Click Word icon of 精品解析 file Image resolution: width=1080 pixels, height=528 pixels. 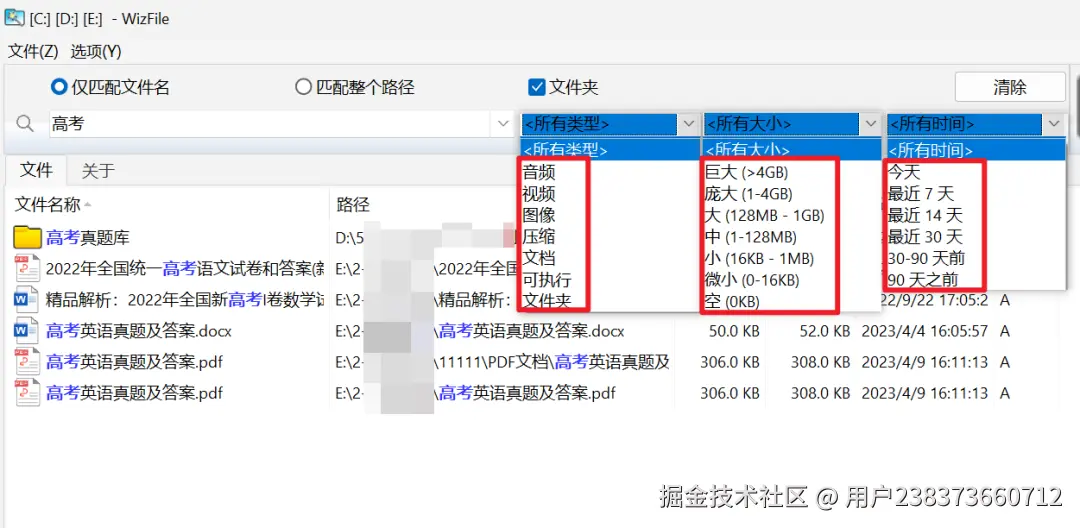tap(27, 300)
